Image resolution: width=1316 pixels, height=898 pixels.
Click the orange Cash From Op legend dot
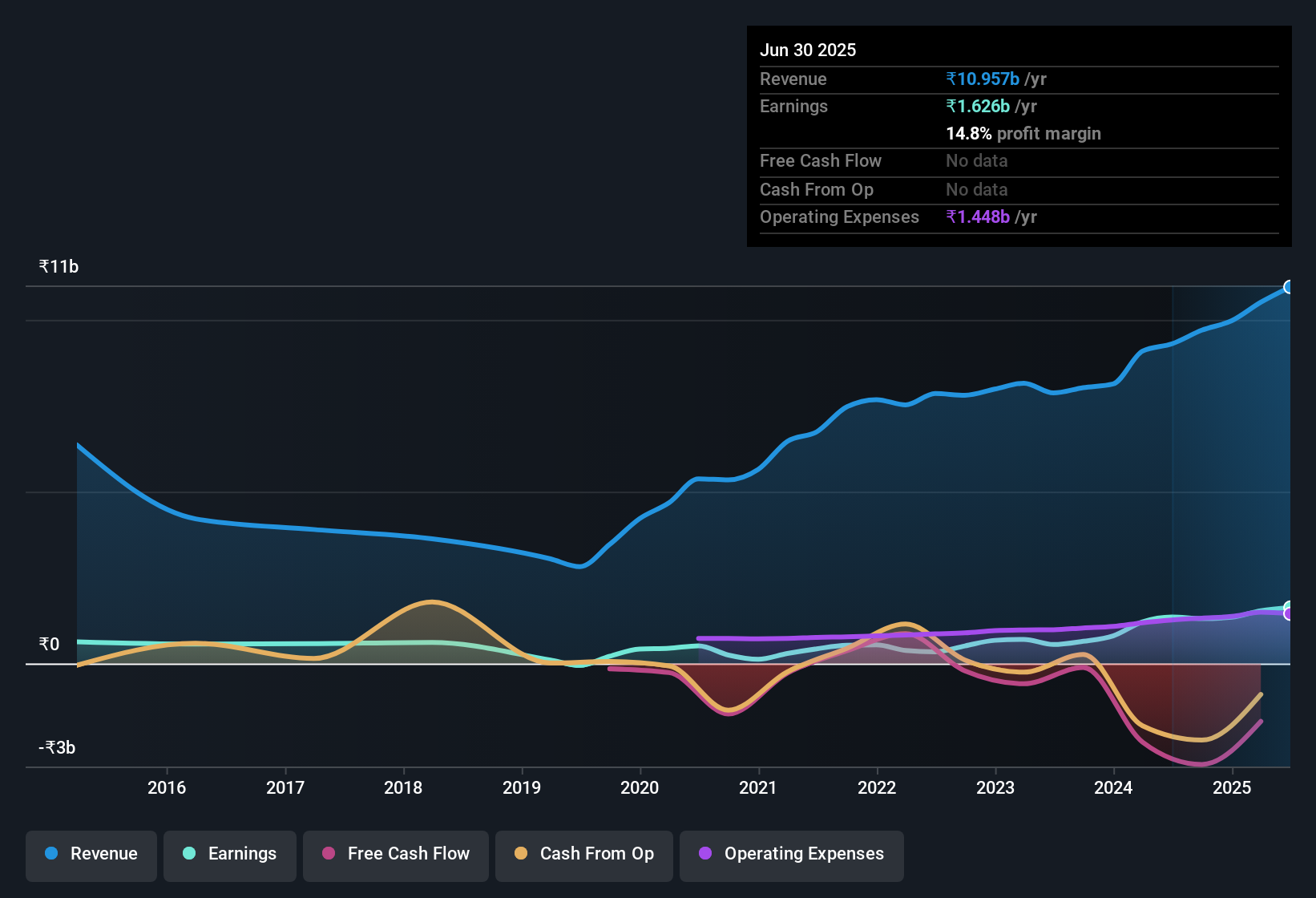point(522,854)
